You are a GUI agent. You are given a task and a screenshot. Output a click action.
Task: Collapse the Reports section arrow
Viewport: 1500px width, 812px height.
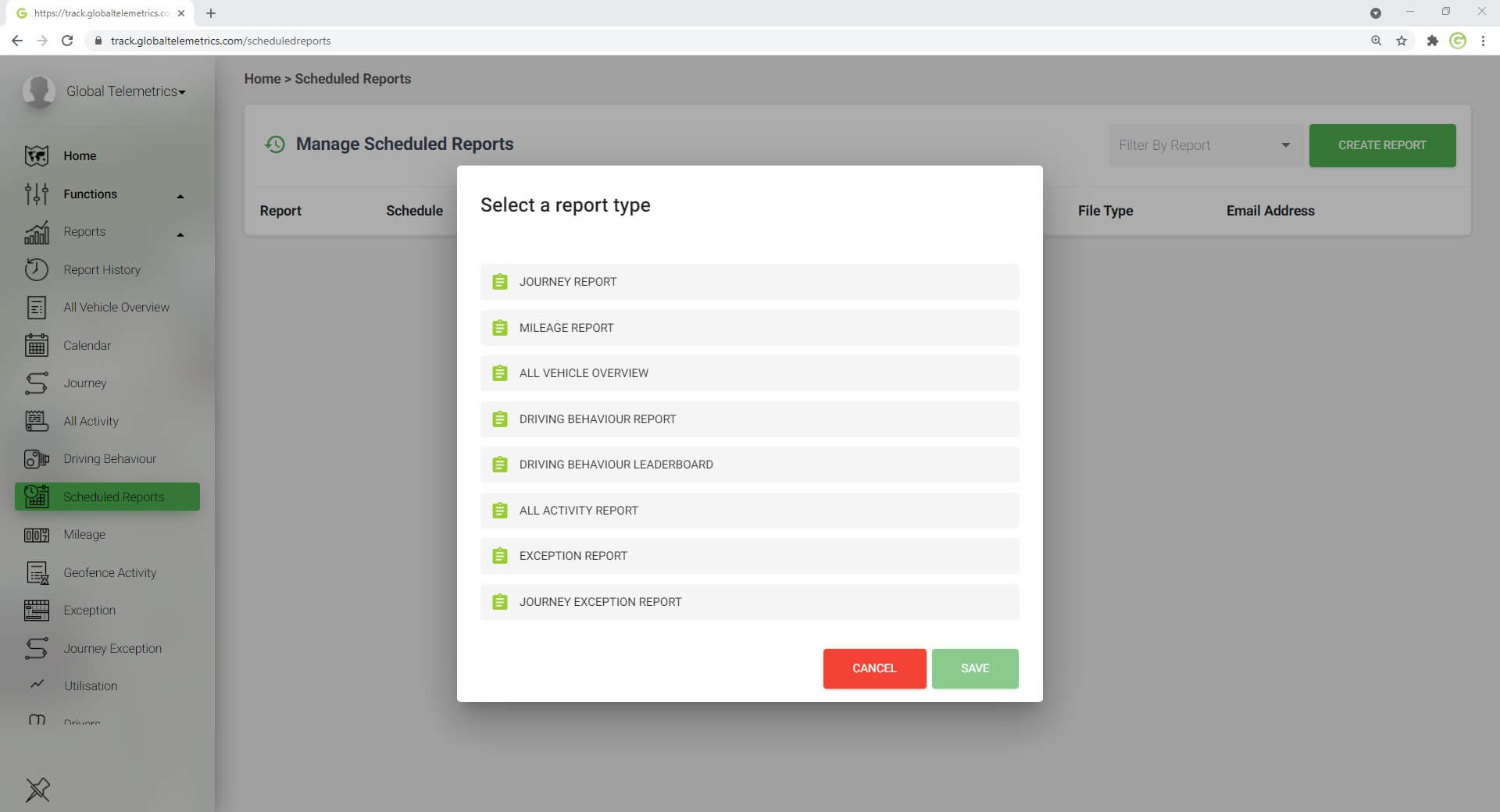coord(180,234)
